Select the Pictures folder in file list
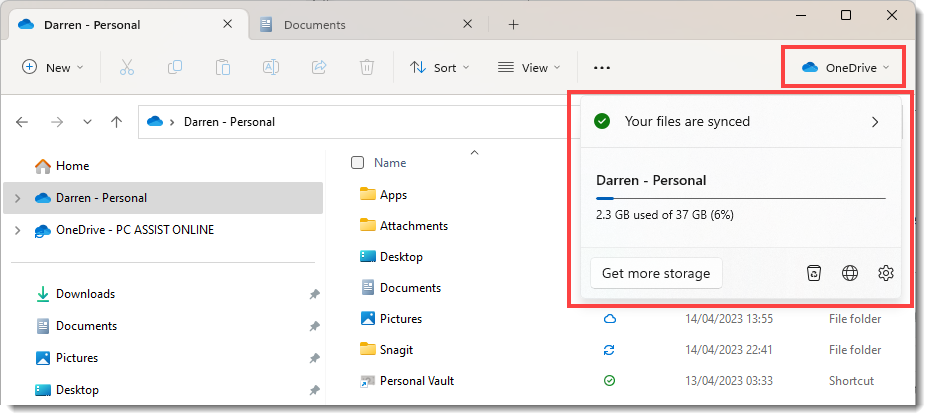This screenshot has width=931, height=420. [x=391, y=318]
